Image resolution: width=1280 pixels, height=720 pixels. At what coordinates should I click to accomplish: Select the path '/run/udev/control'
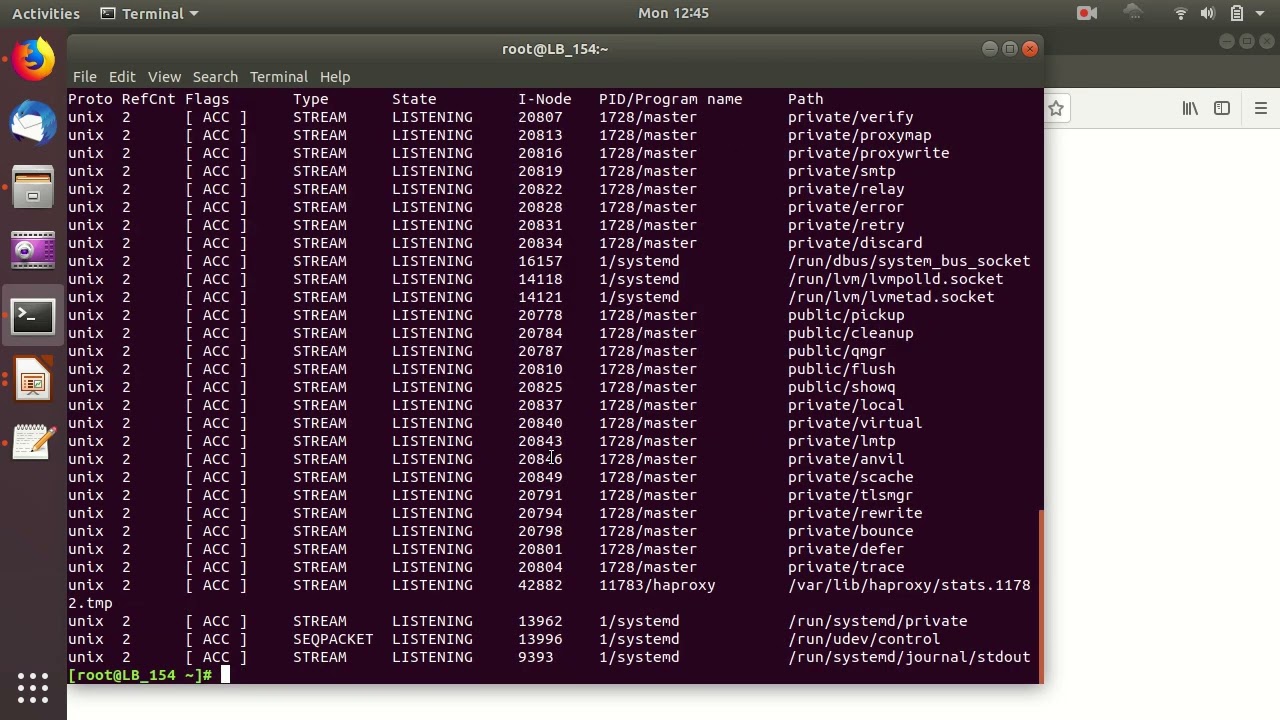[864, 639]
